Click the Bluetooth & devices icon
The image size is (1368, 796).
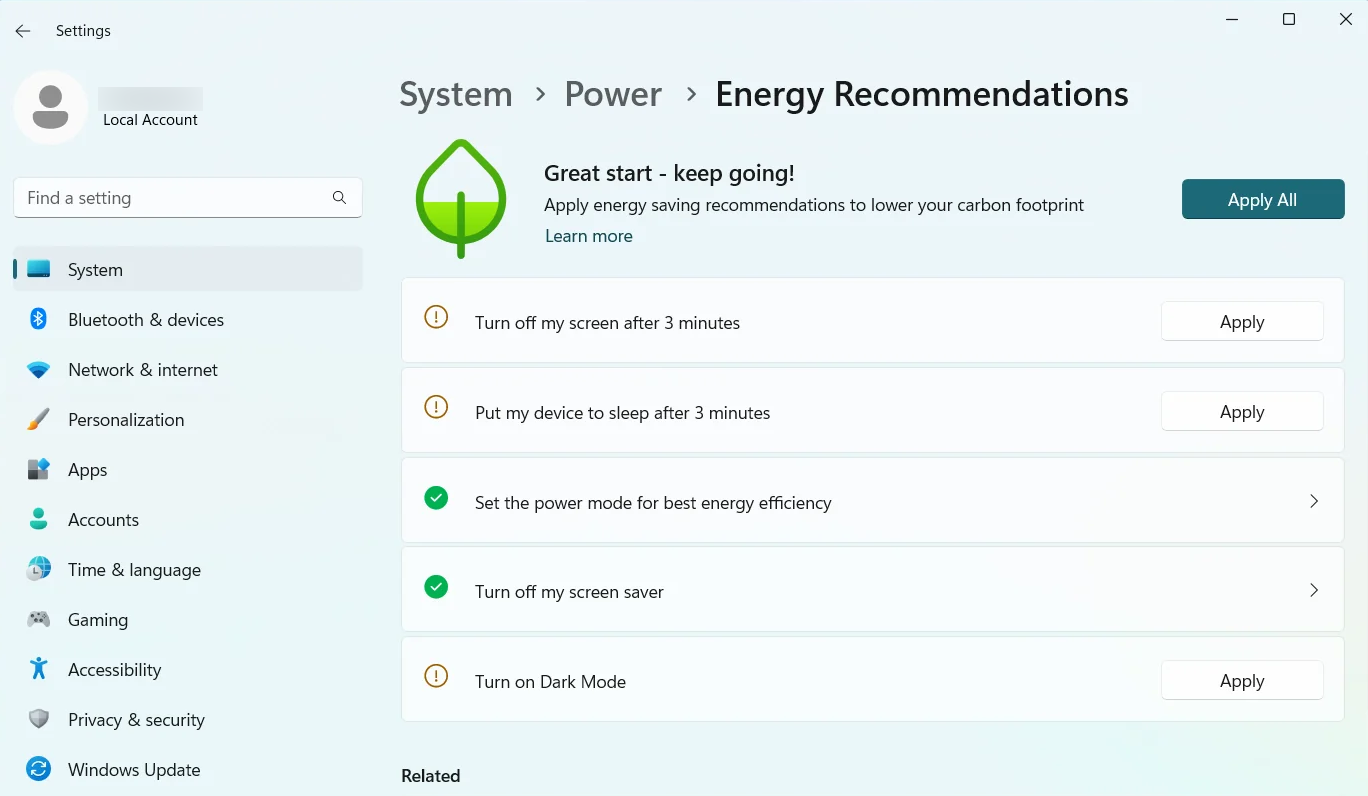[38, 320]
